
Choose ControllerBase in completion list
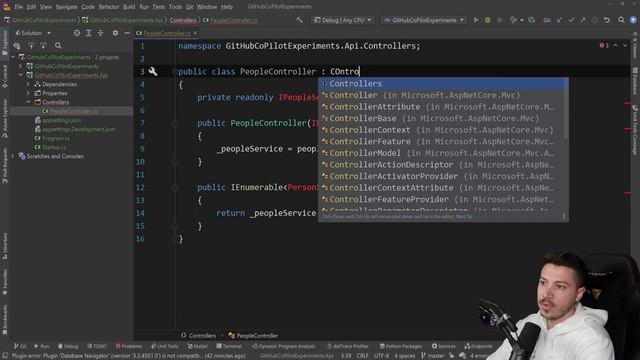tap(443, 118)
